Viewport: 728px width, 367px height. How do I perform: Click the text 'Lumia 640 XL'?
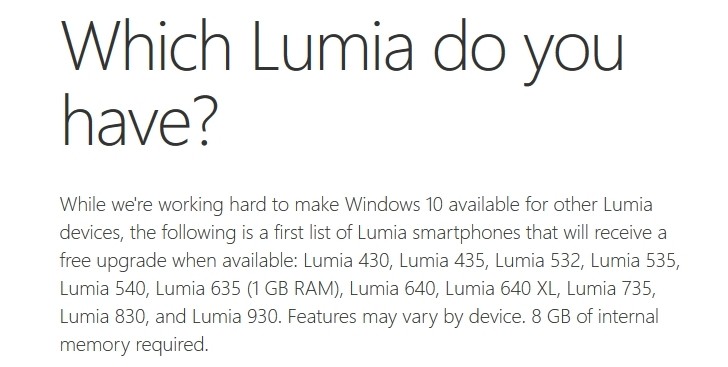coord(500,289)
